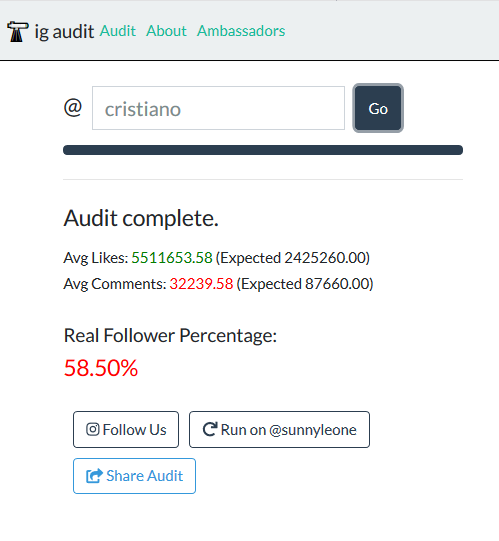Click the Share Audit button

point(134,476)
